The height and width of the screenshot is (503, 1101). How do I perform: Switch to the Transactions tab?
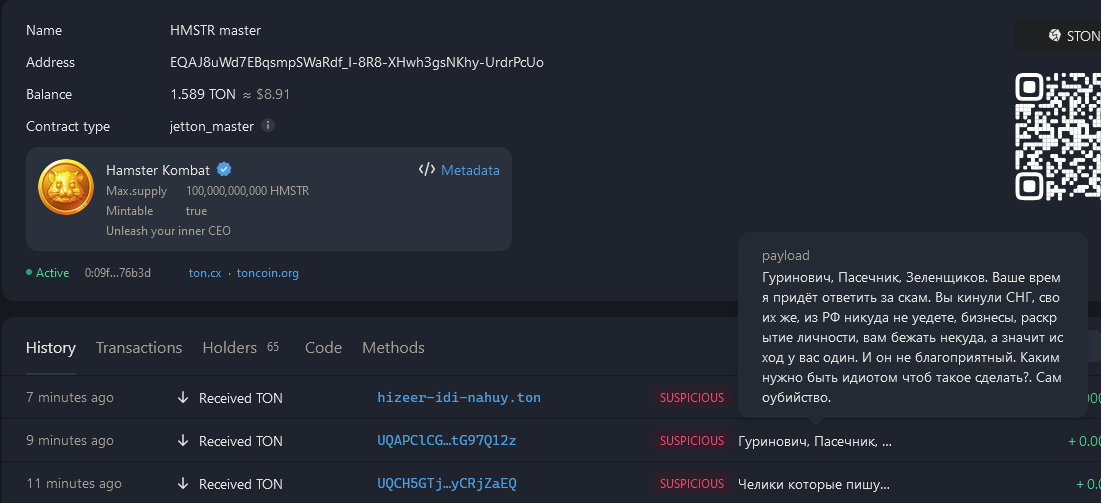click(139, 348)
